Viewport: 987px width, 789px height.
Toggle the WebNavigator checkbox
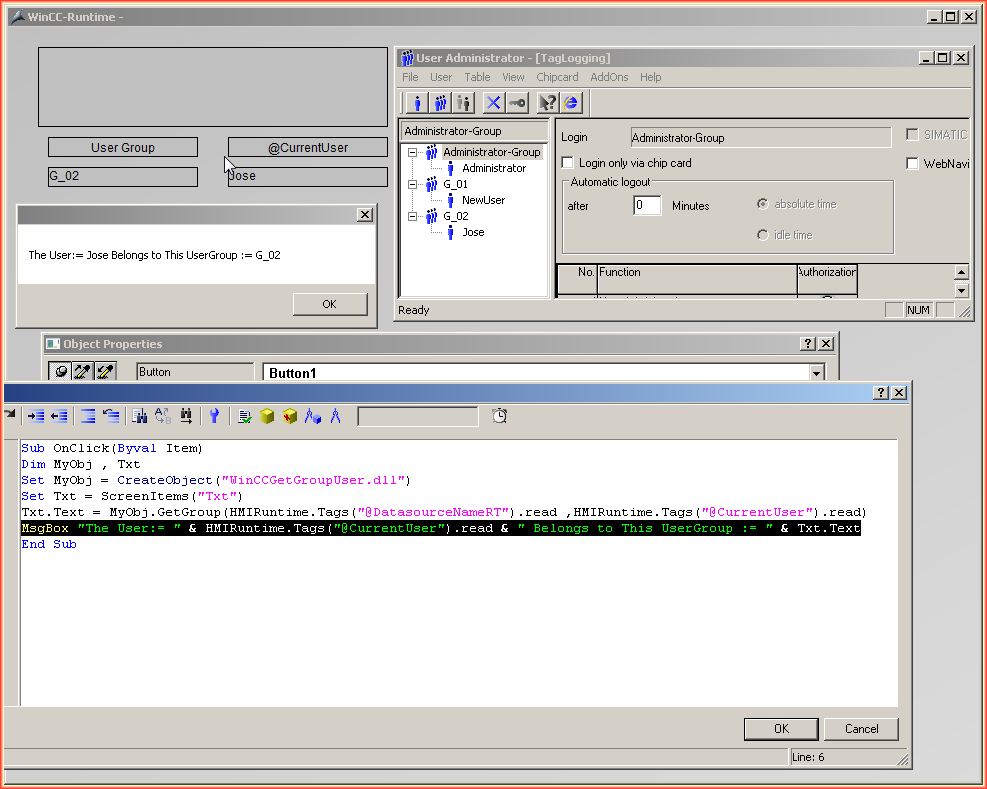(912, 164)
